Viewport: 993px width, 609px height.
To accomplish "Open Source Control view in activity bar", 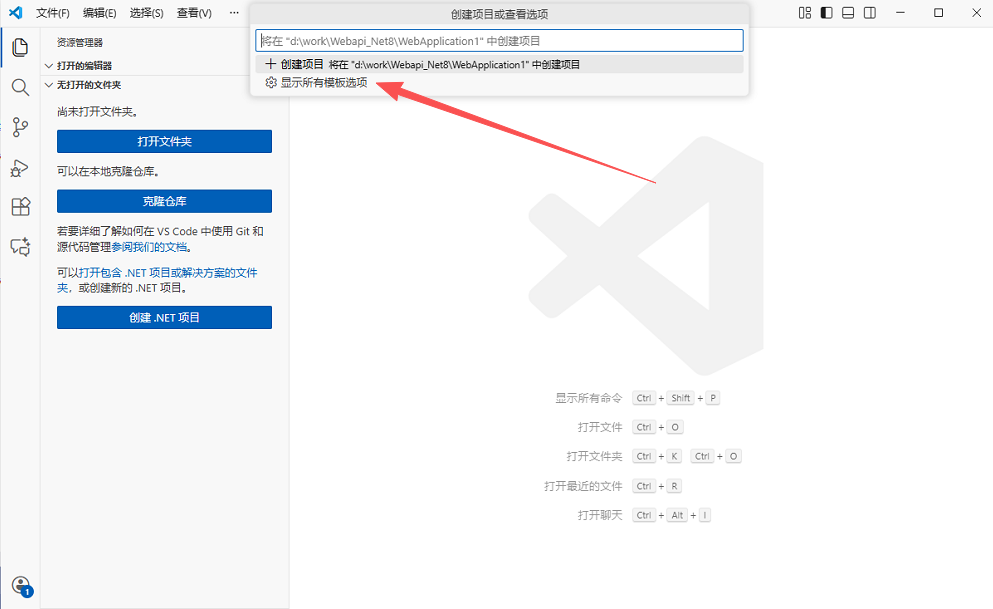I will (x=20, y=127).
